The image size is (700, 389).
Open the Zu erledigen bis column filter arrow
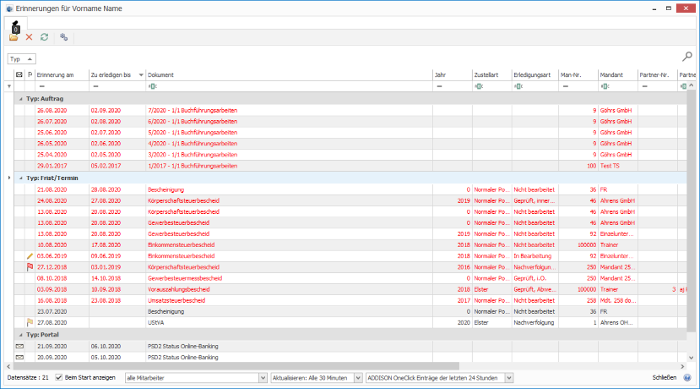[141, 75]
